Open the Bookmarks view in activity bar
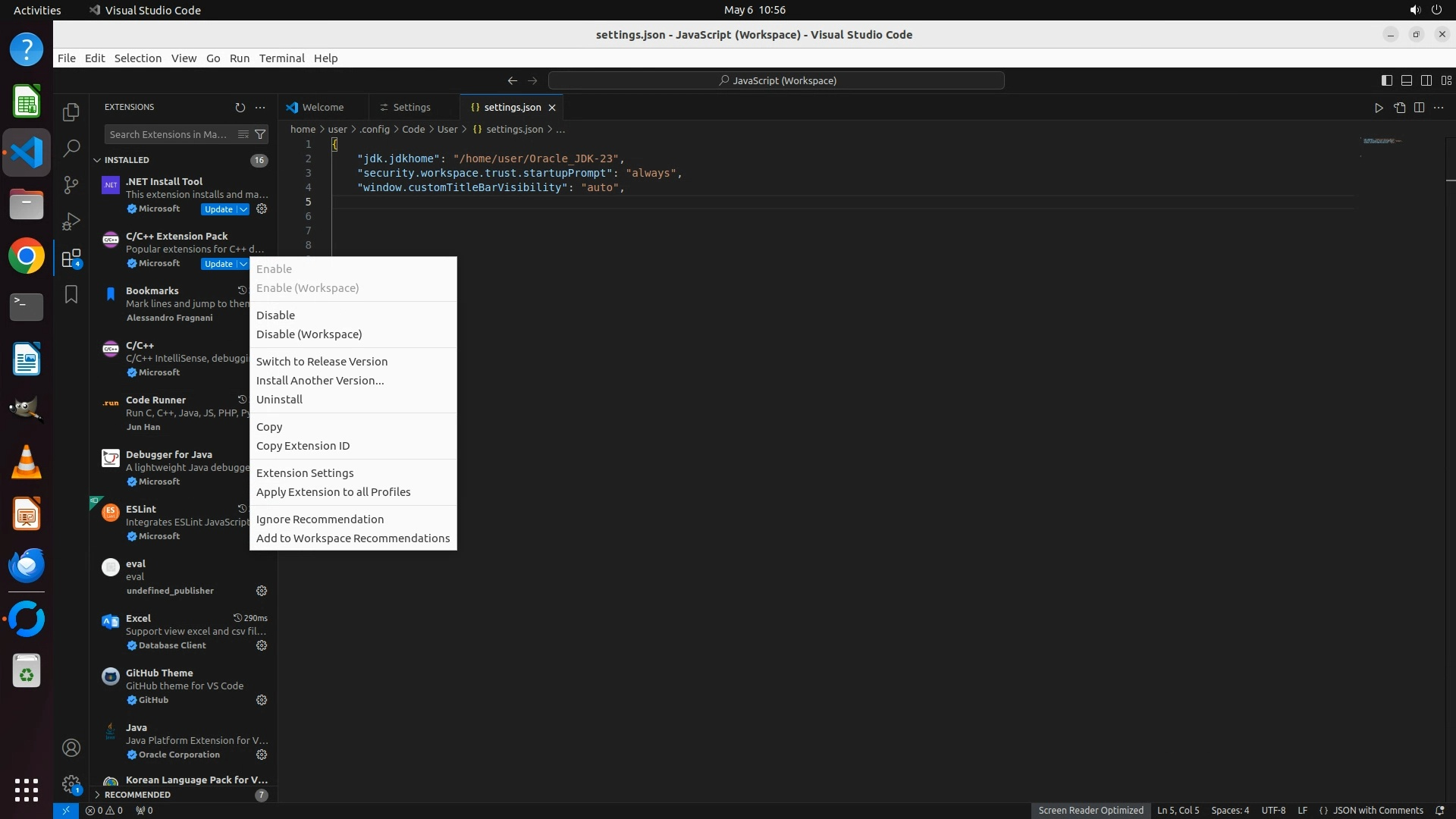The image size is (1456, 819). coord(71,294)
